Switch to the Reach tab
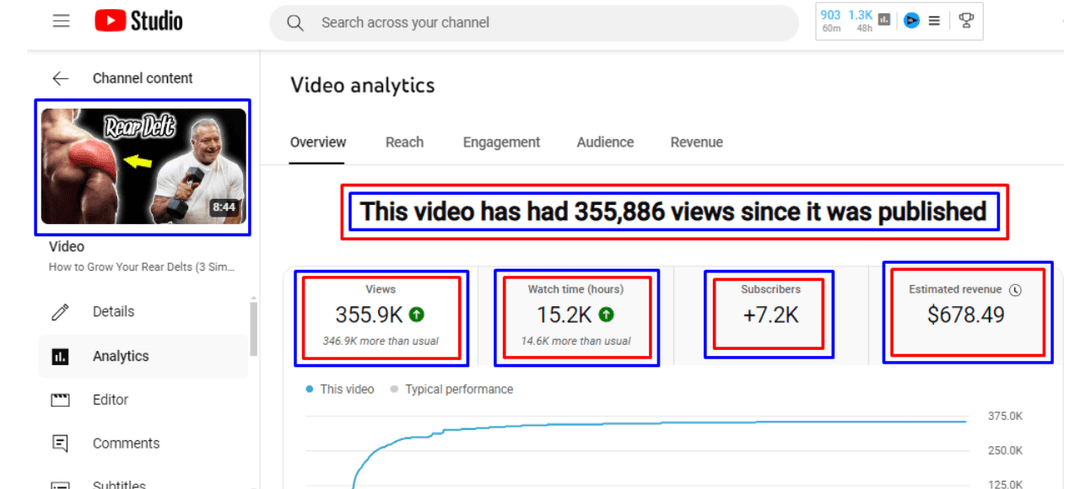1080x489 pixels. 404,142
